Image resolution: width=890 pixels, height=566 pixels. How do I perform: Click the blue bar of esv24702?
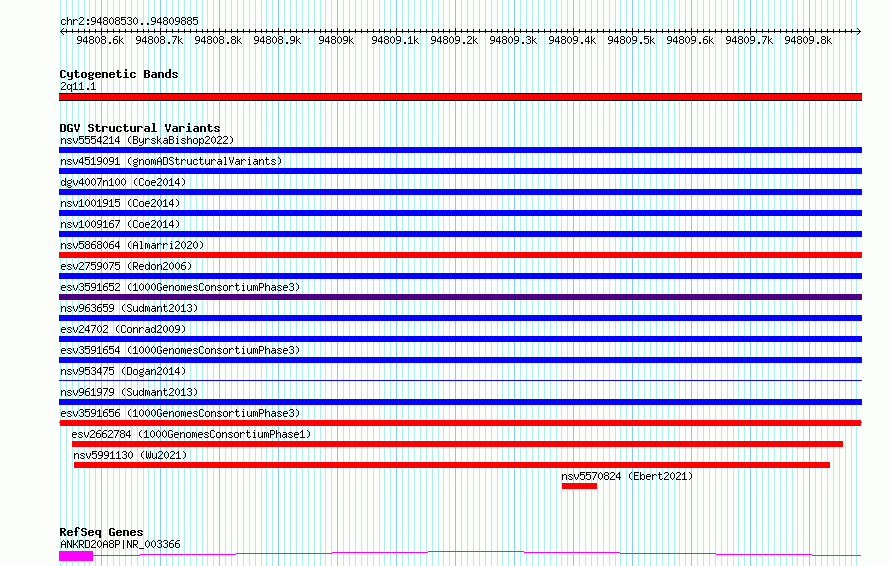[460, 339]
